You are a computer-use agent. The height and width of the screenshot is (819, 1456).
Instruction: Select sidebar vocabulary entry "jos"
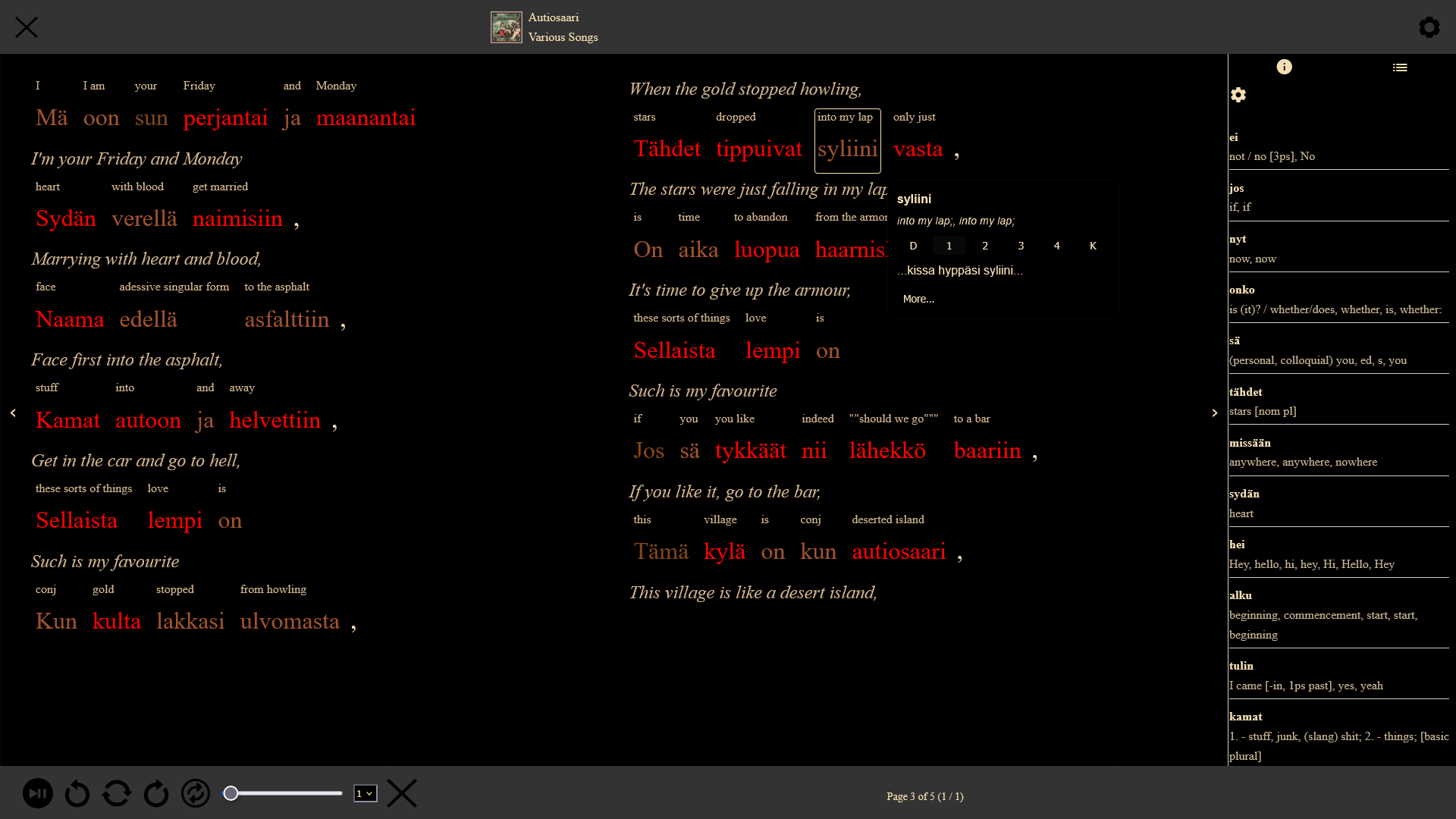(x=1338, y=198)
